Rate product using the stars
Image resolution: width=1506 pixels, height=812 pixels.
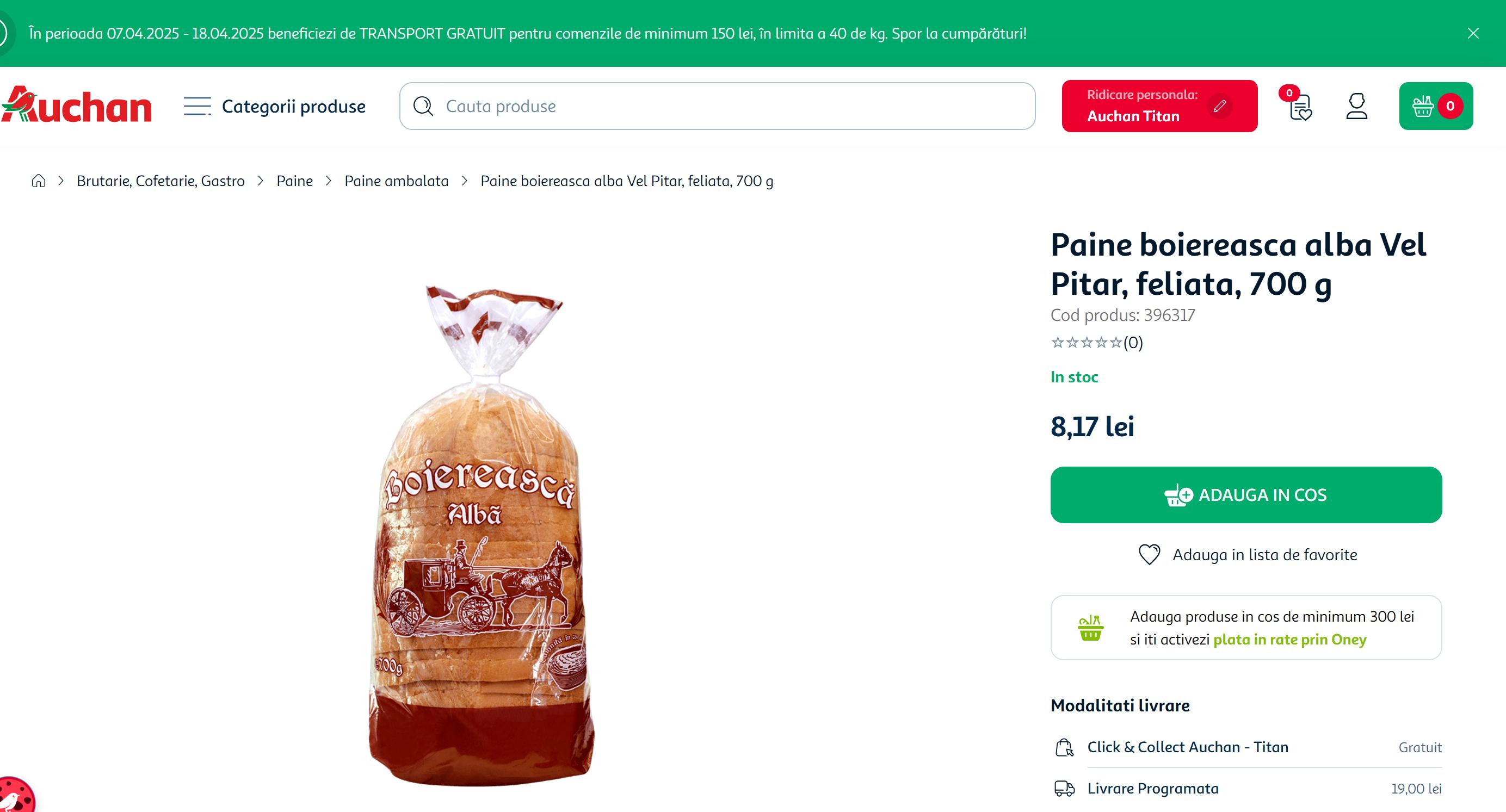point(1086,343)
